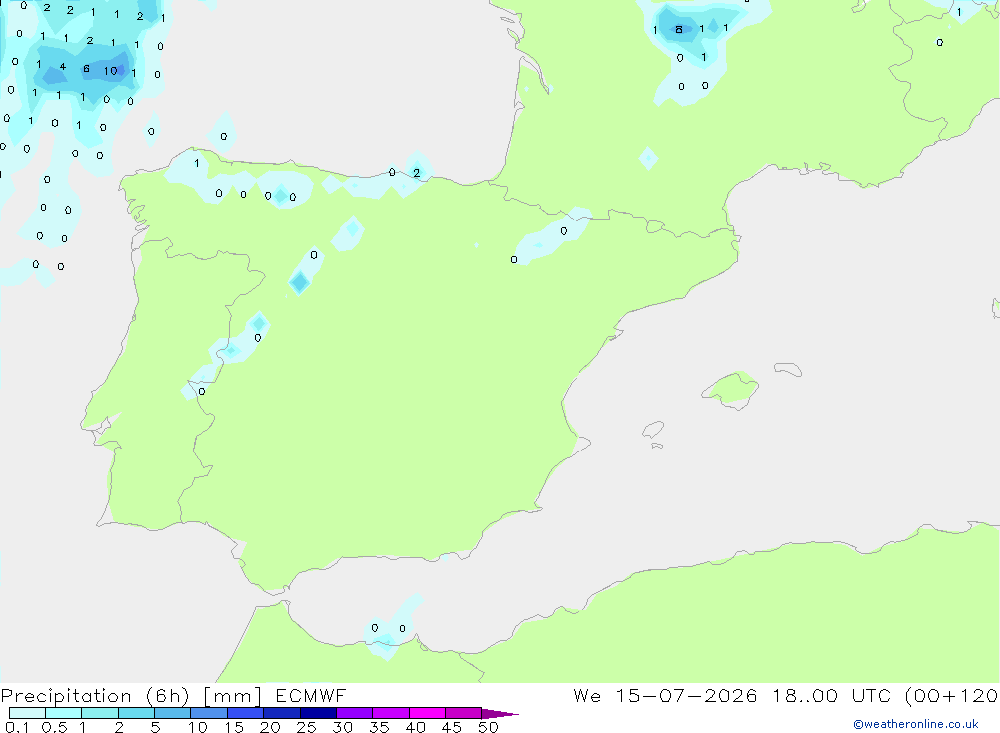Viewport: 1000px width, 733px height.
Task: Click the legend label '0.1'
Action: click(x=17, y=727)
